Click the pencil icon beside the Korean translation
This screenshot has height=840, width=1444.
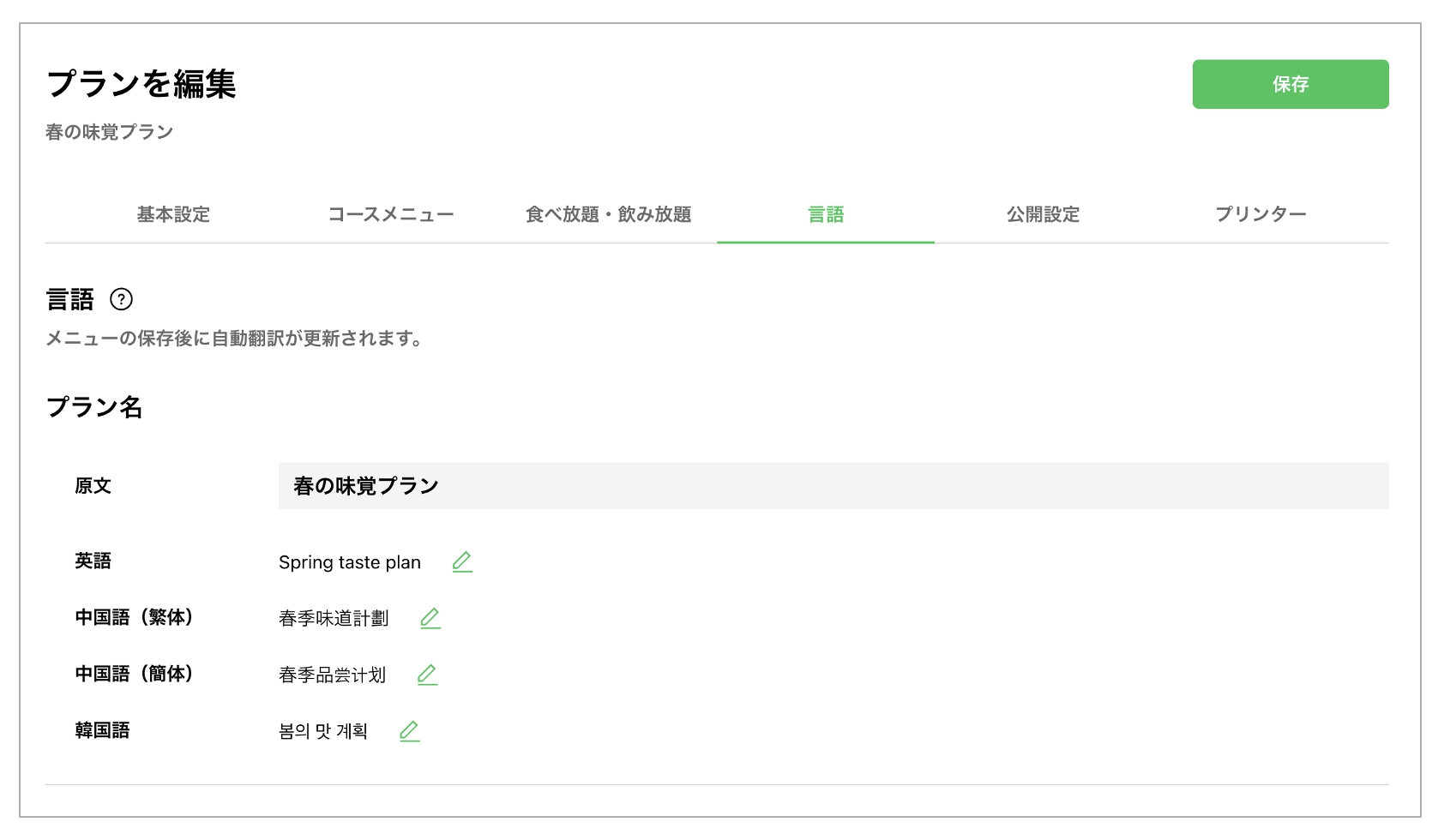tap(410, 731)
